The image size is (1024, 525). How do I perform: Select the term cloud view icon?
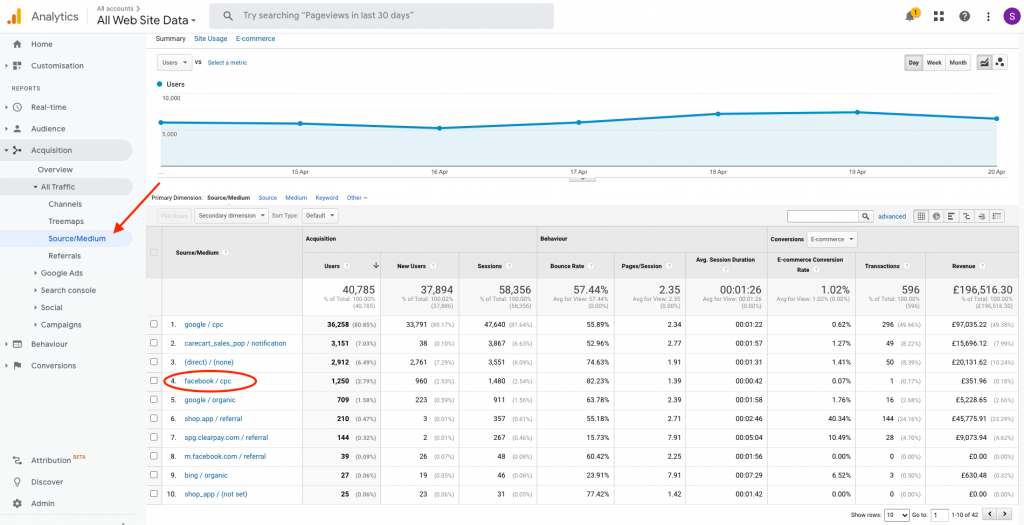pyautogui.click(x=982, y=216)
